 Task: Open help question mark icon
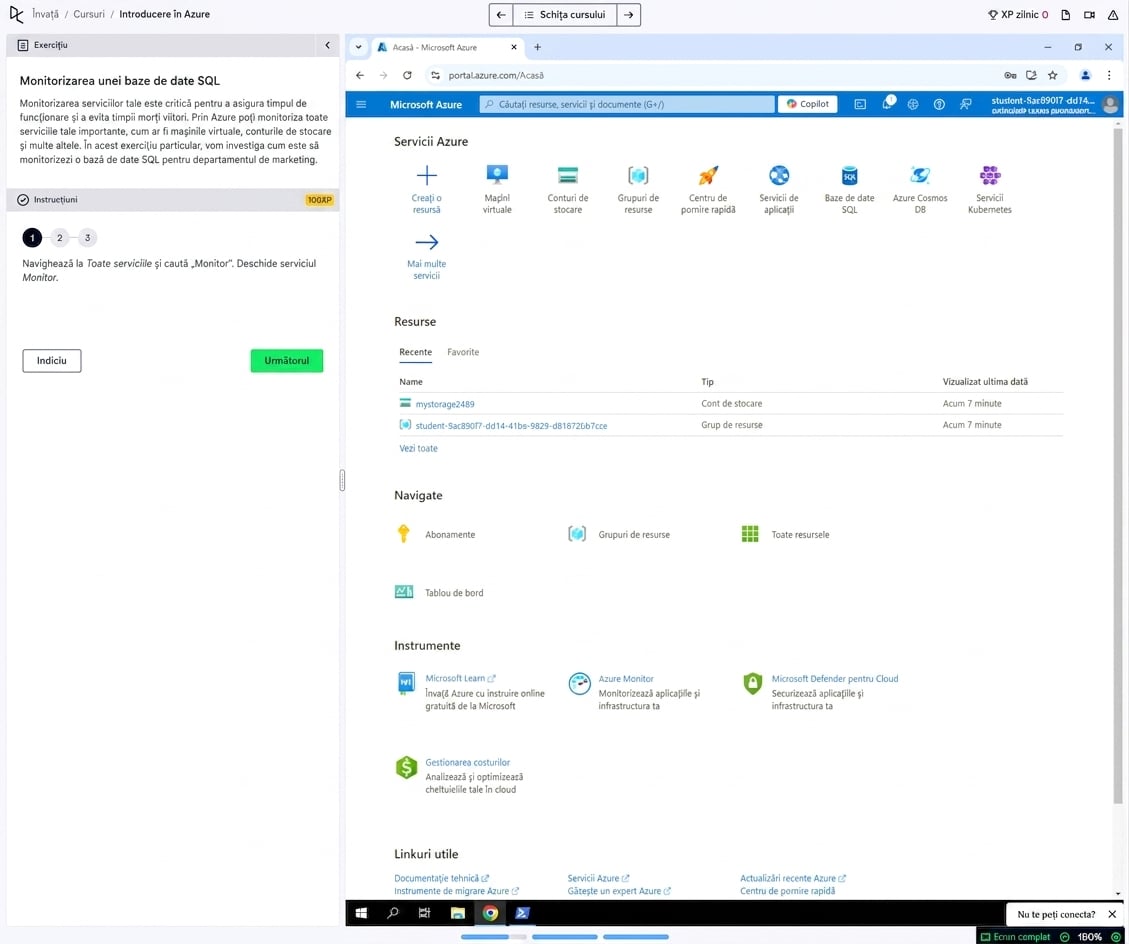[x=939, y=104]
